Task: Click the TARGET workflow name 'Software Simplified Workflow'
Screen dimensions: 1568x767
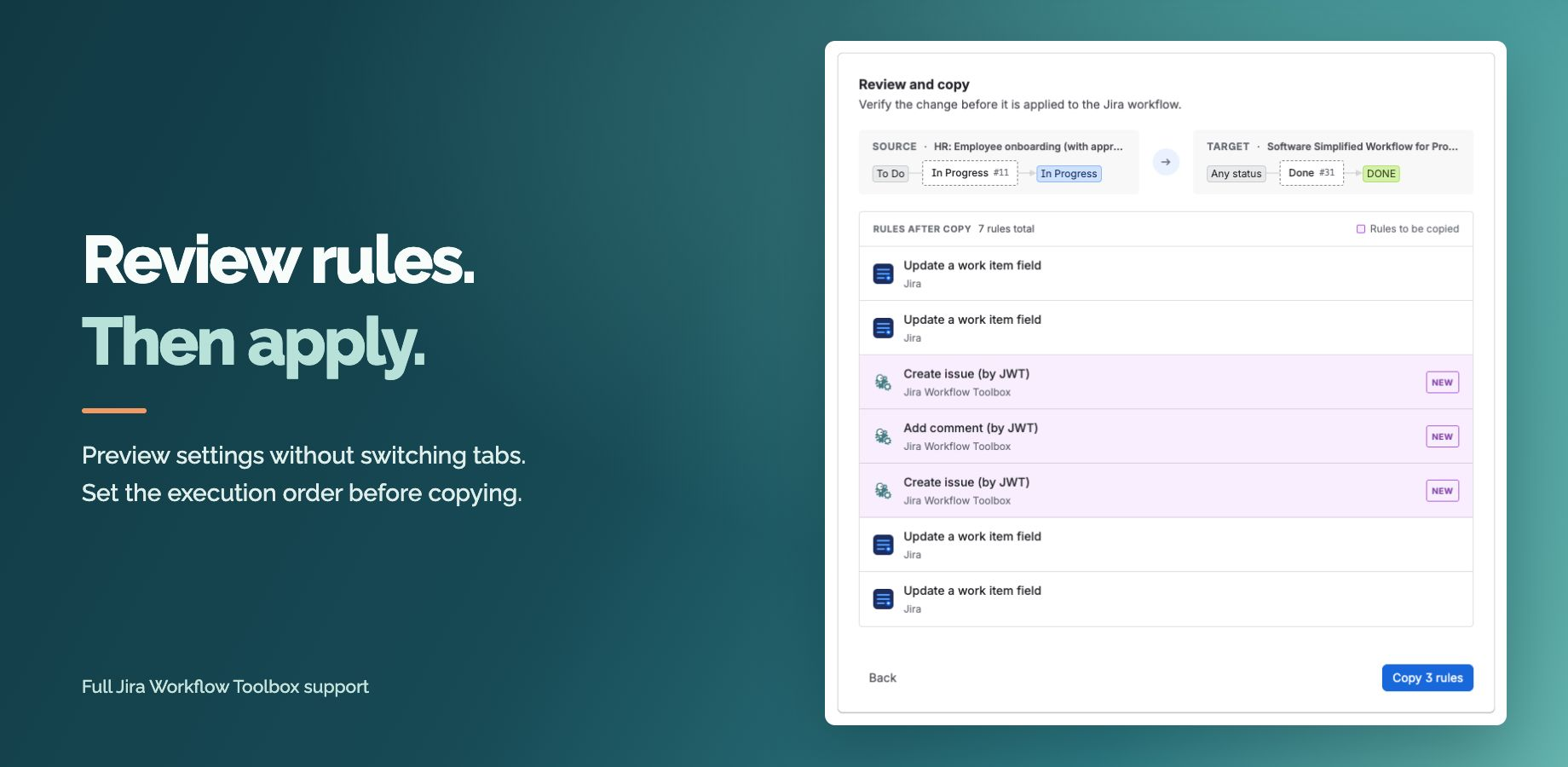Action: (x=1363, y=147)
